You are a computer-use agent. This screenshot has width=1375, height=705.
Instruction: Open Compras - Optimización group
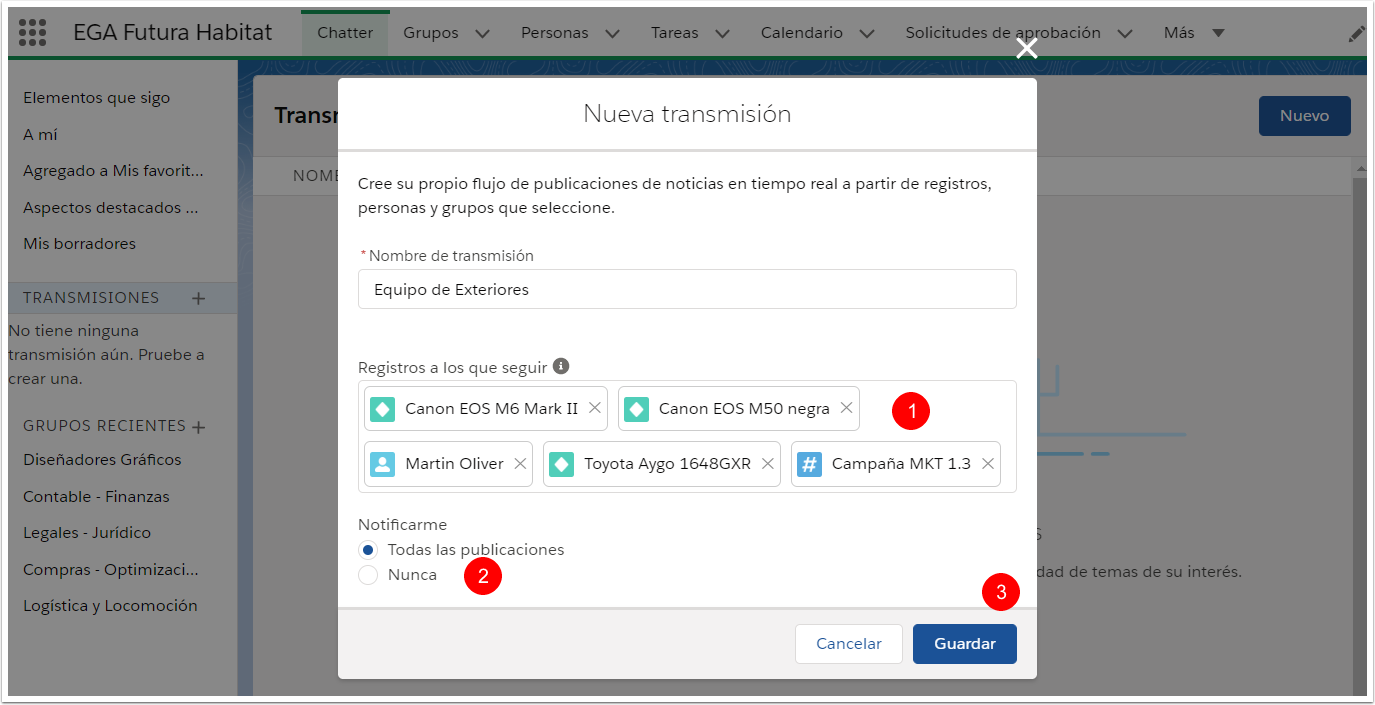(111, 570)
